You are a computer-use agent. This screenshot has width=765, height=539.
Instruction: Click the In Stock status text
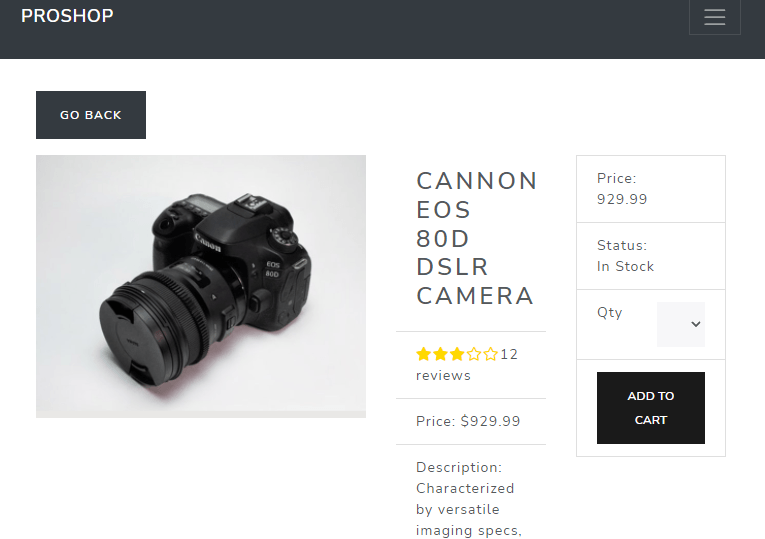625,266
